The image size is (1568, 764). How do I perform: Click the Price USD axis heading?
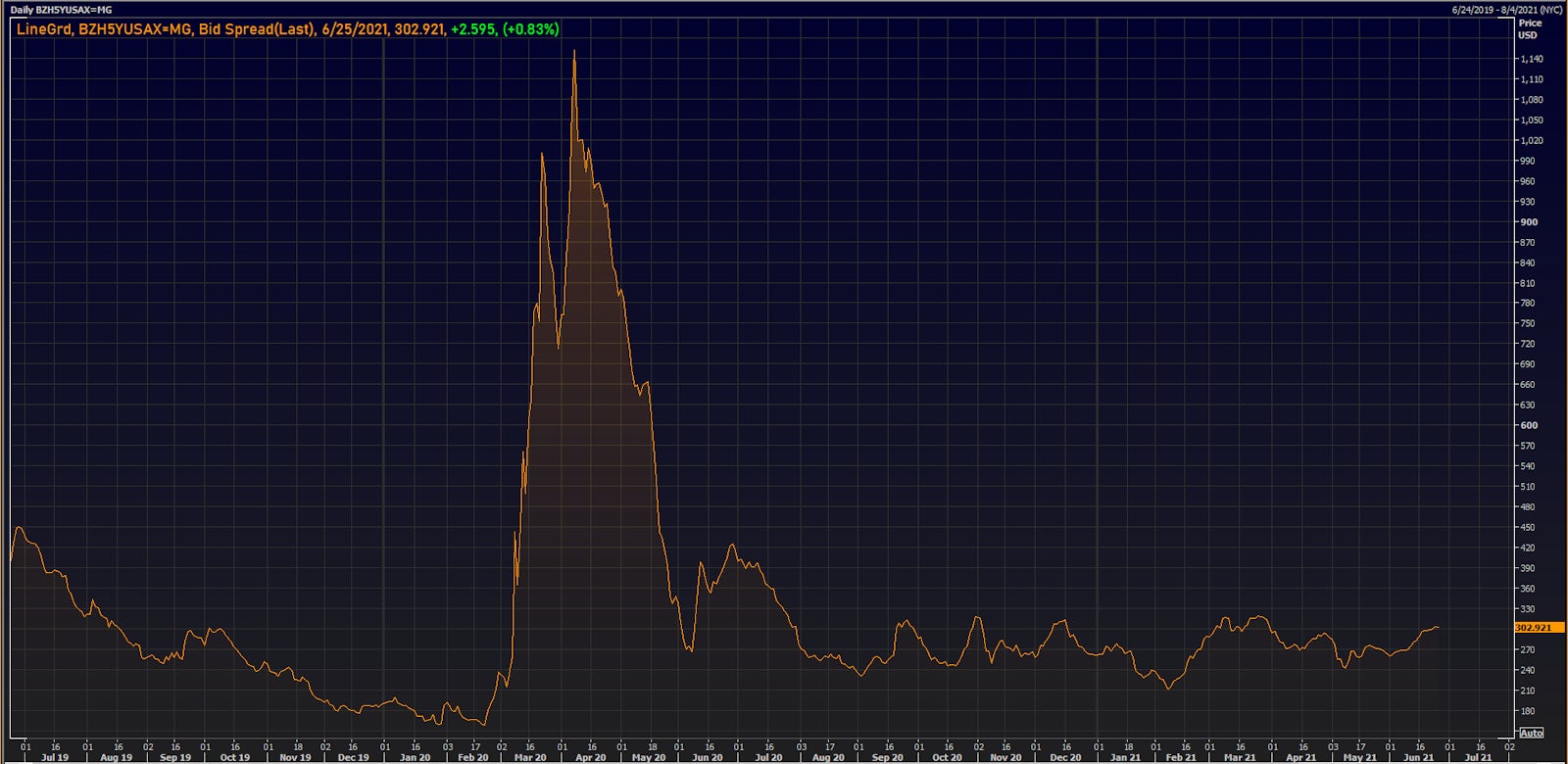1530,28
